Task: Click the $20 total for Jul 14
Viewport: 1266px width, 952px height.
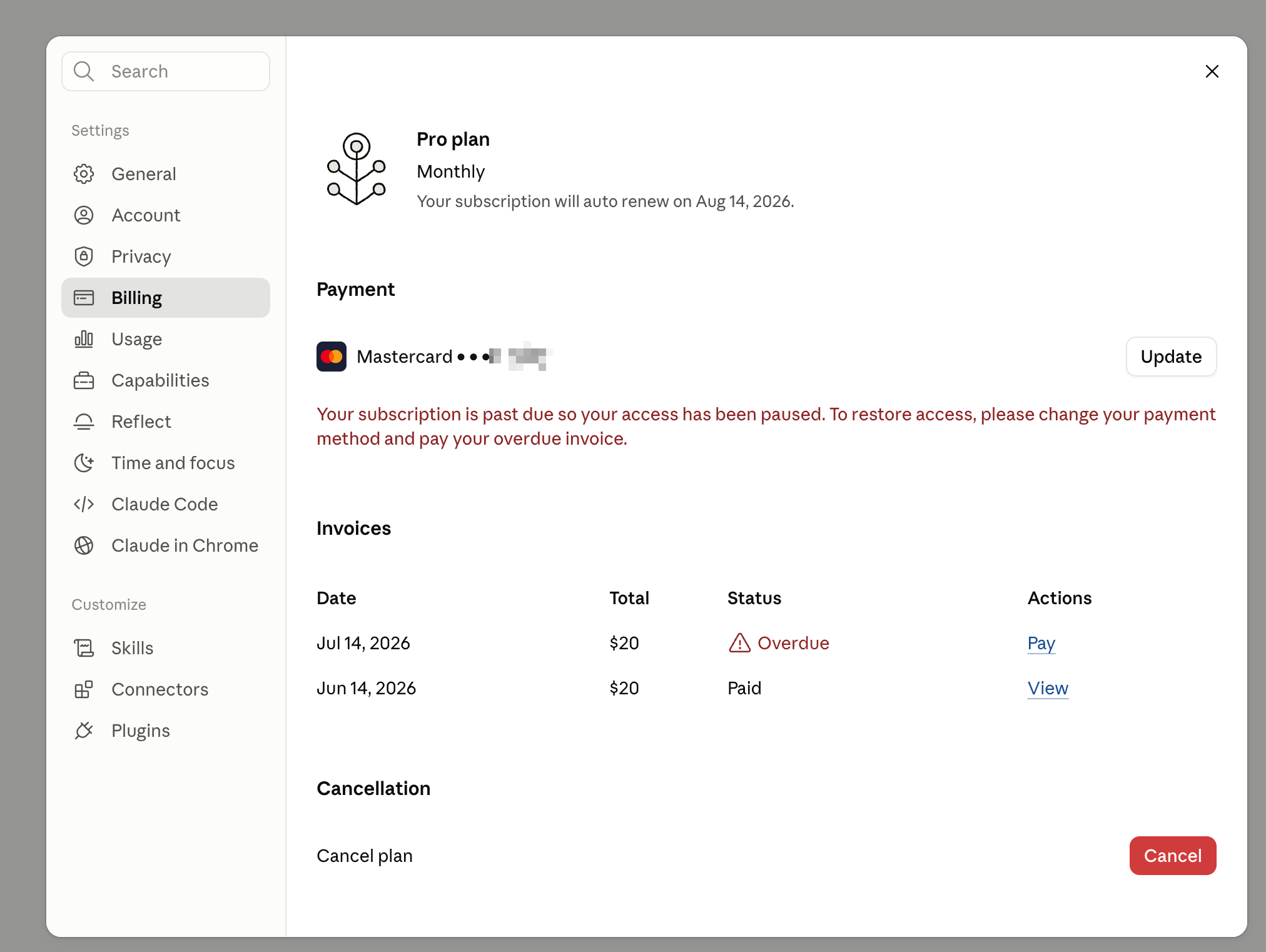Action: coord(624,643)
